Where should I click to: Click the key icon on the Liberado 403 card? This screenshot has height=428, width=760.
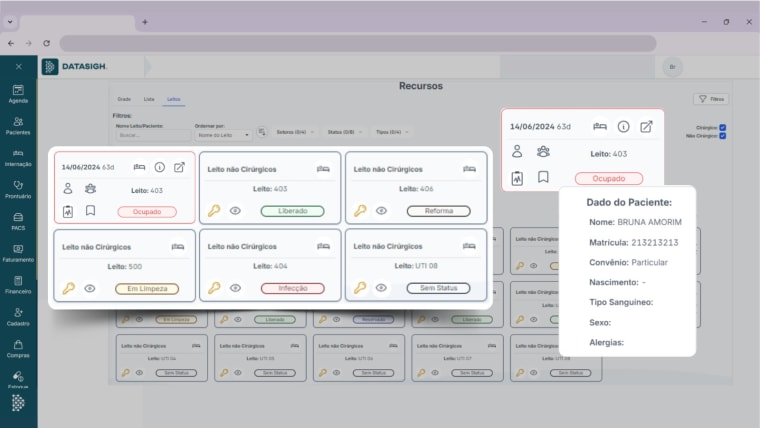[214, 210]
